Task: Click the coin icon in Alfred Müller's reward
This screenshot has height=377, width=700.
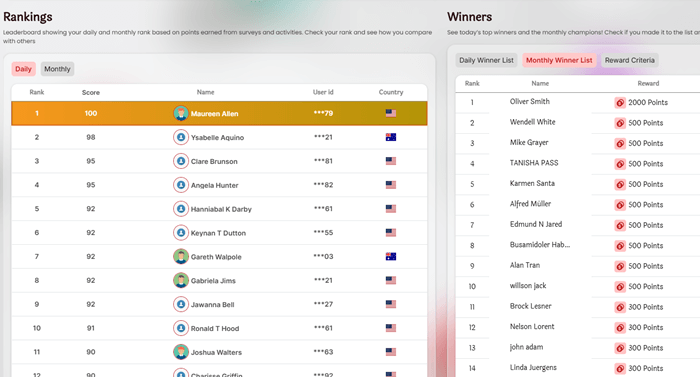Action: [620, 205]
